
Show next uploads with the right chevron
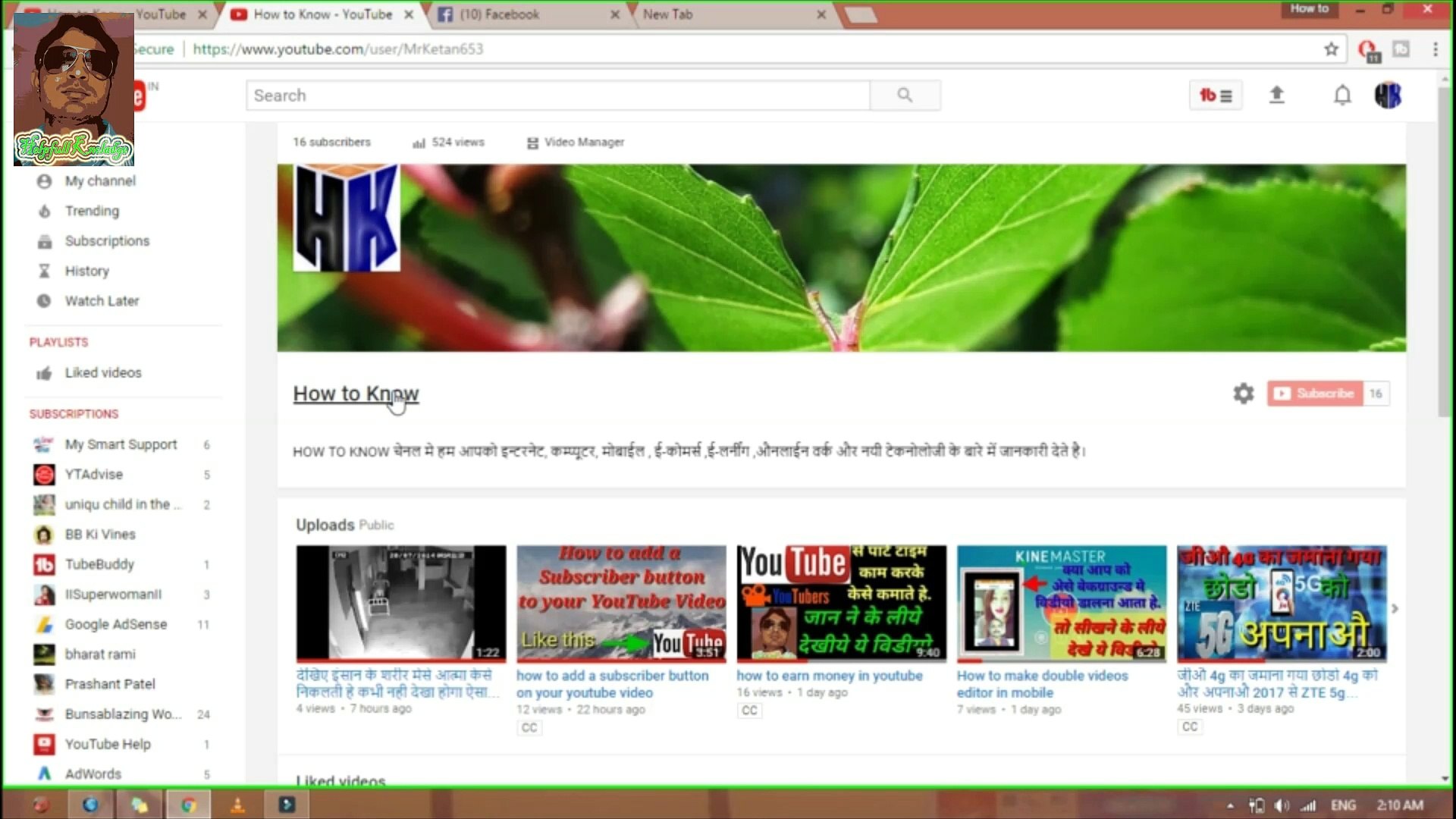point(1395,608)
